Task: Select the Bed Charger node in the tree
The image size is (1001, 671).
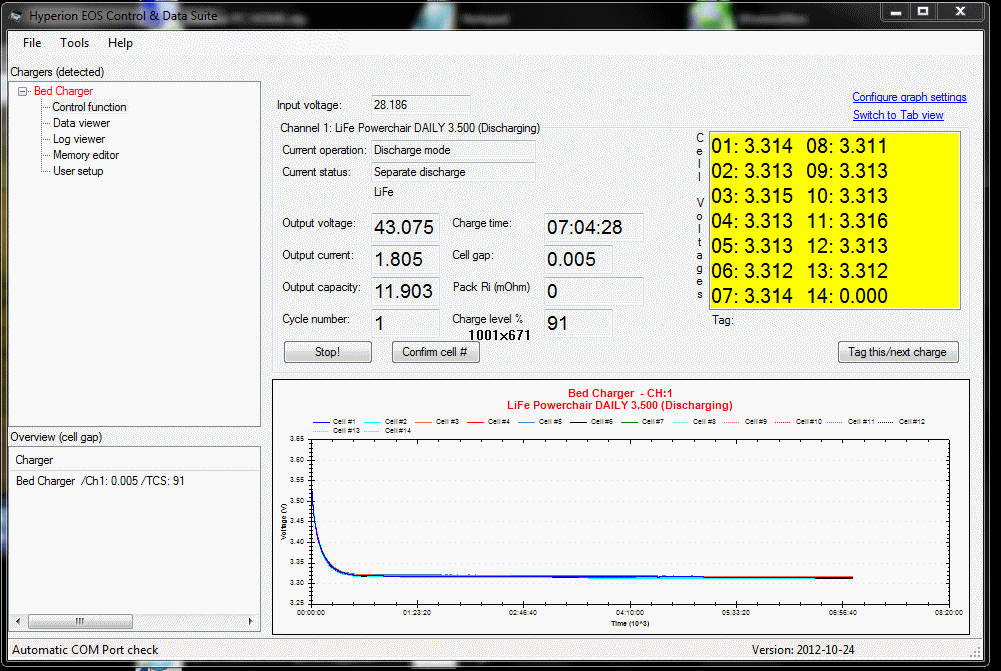Action: [63, 90]
